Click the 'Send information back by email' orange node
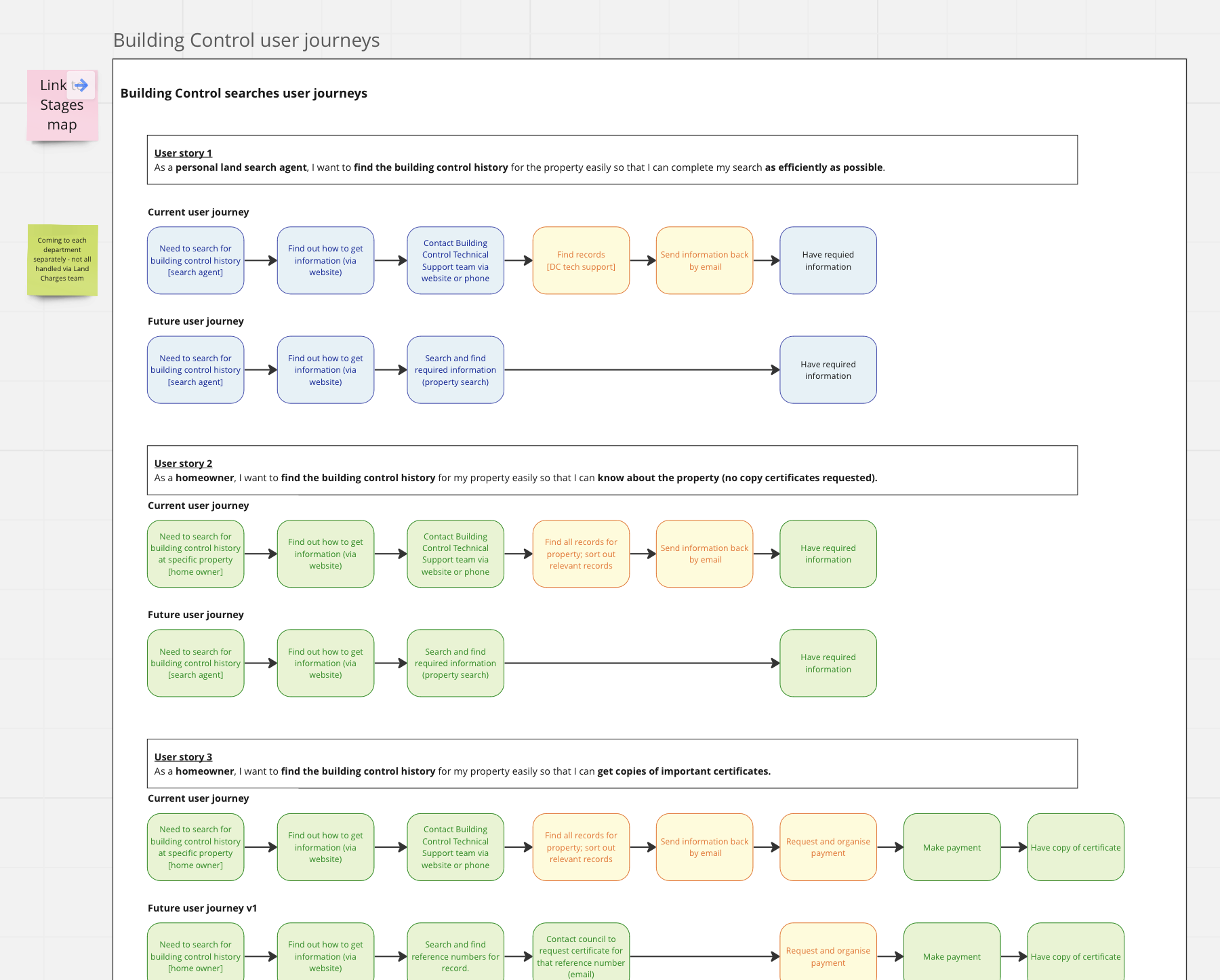Viewport: 1220px width, 980px height. 704,260
